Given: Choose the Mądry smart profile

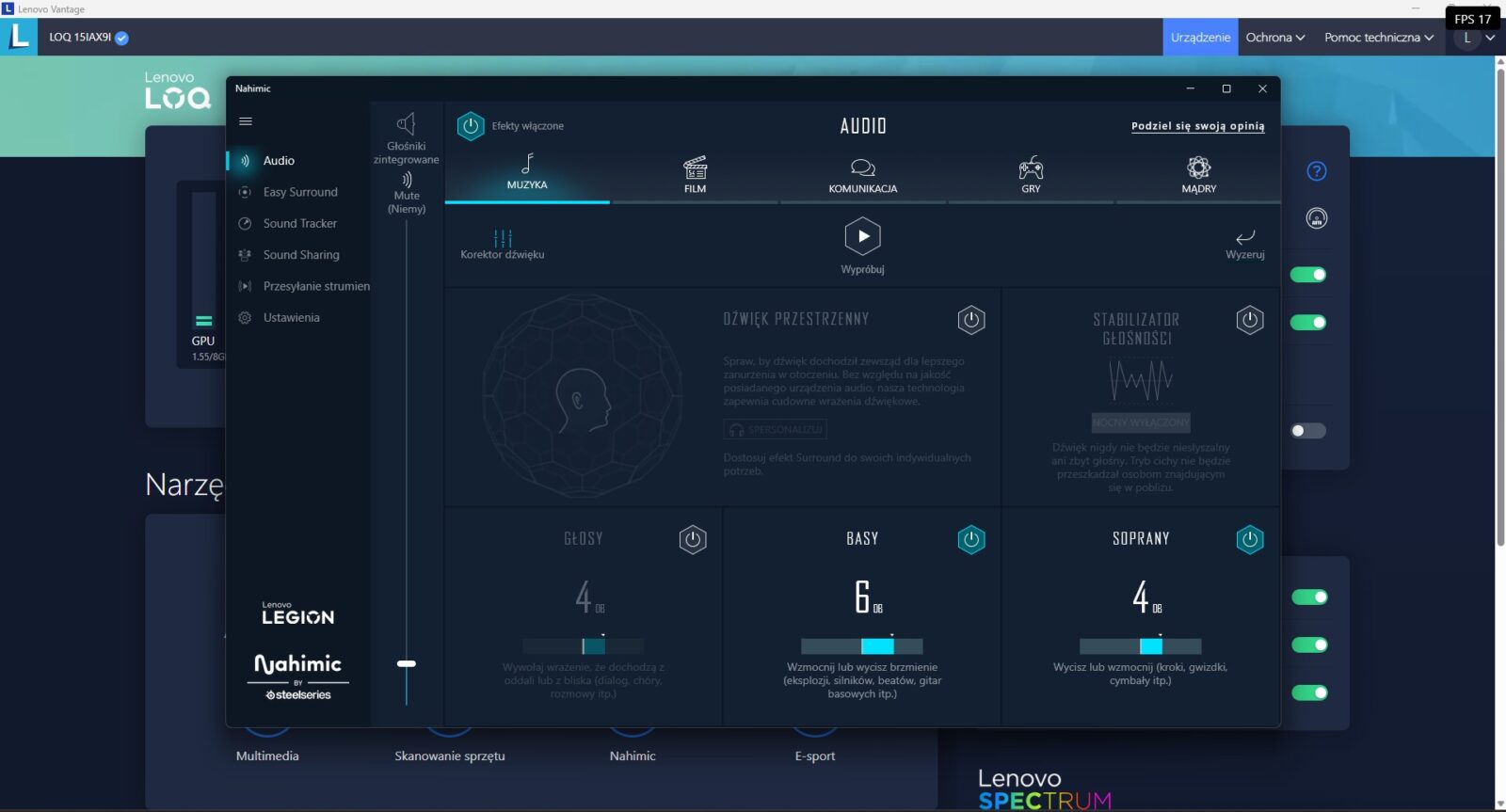Looking at the screenshot, I should click(x=1198, y=174).
